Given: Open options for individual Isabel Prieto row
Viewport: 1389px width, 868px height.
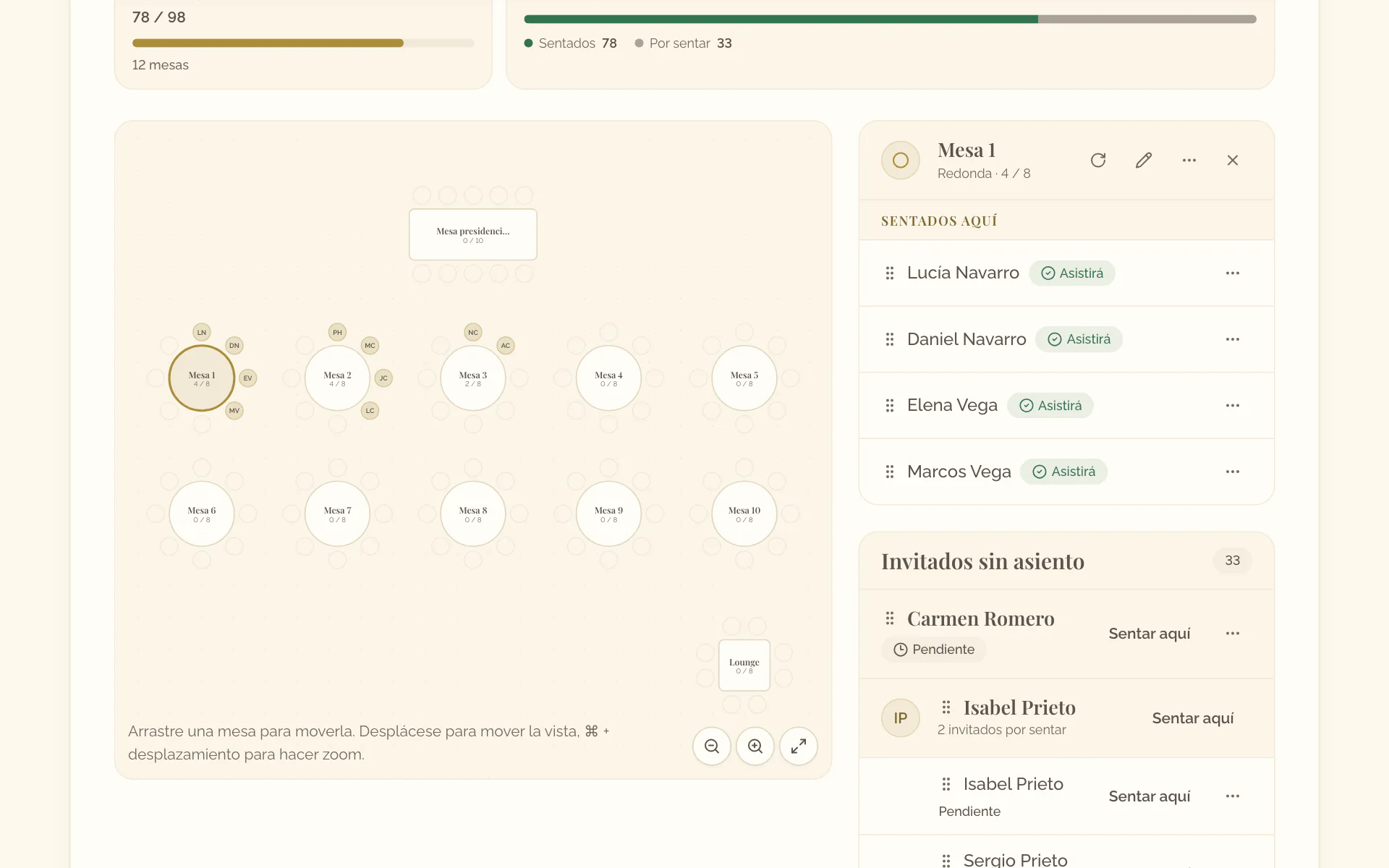Looking at the screenshot, I should [x=1233, y=796].
